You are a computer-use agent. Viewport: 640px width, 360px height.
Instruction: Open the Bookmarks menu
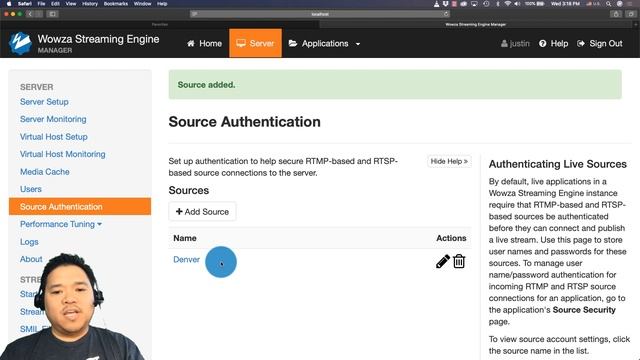click(116, 4)
